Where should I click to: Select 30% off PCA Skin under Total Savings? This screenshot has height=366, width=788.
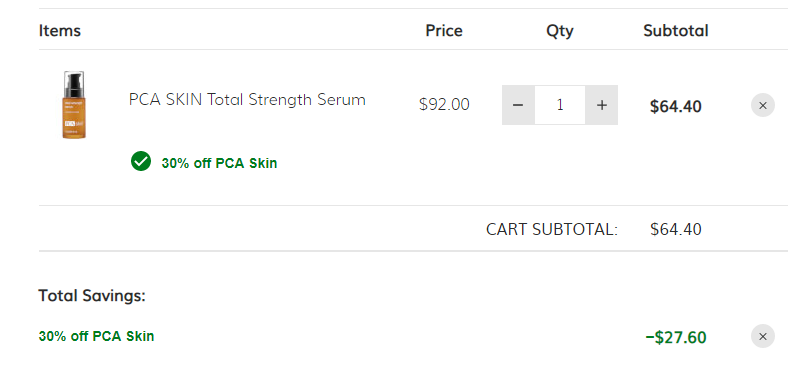96,336
